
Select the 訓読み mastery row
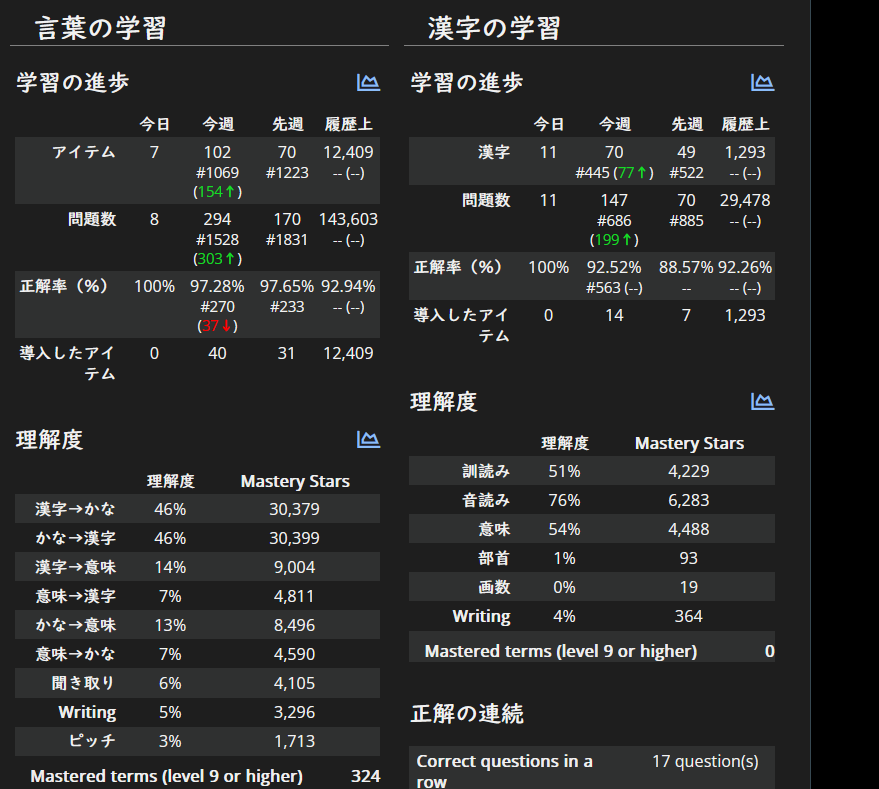[x=592, y=470]
